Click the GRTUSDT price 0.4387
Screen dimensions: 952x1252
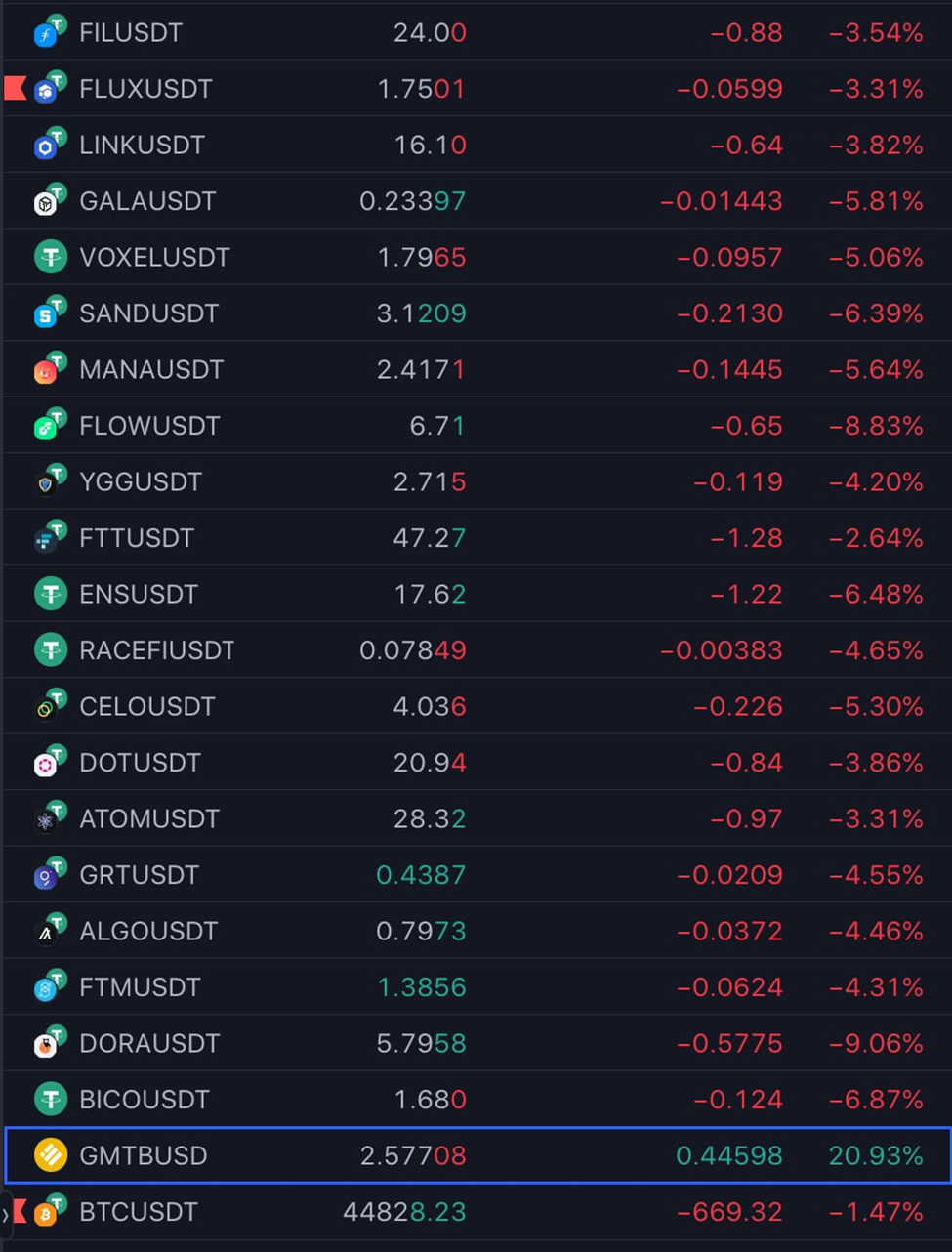point(421,875)
